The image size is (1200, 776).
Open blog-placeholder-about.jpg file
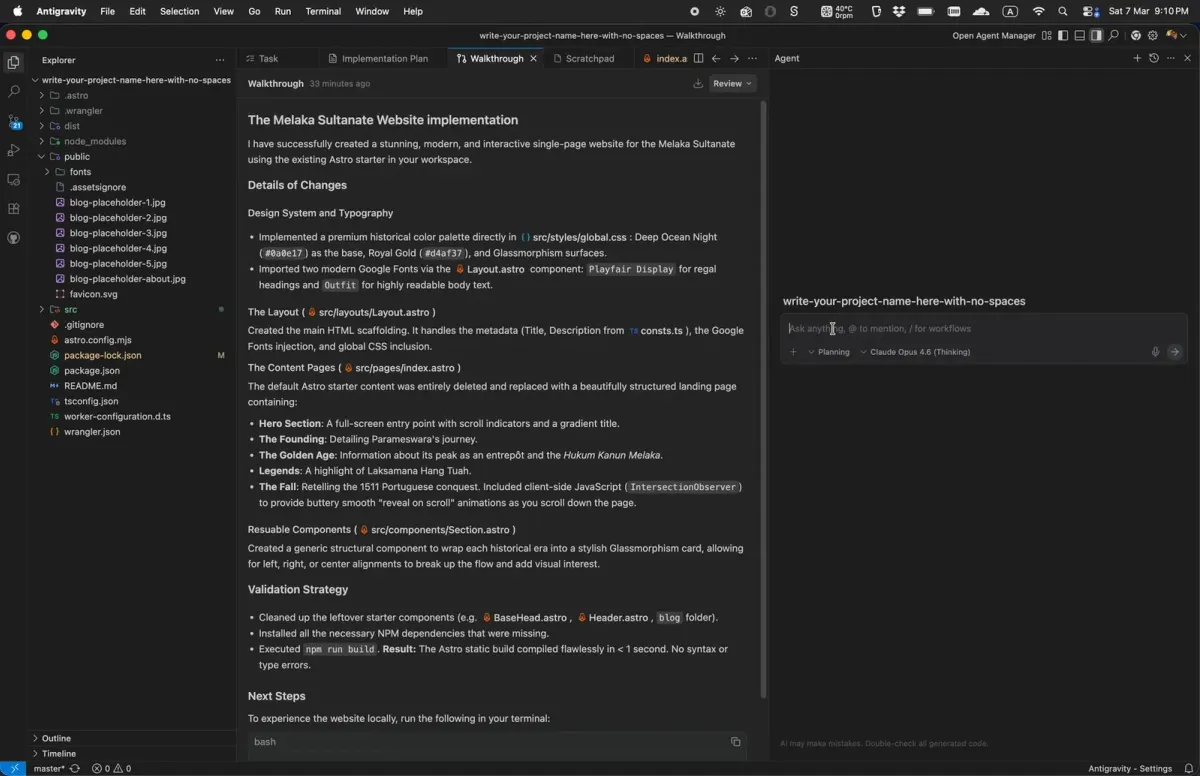coord(132,279)
